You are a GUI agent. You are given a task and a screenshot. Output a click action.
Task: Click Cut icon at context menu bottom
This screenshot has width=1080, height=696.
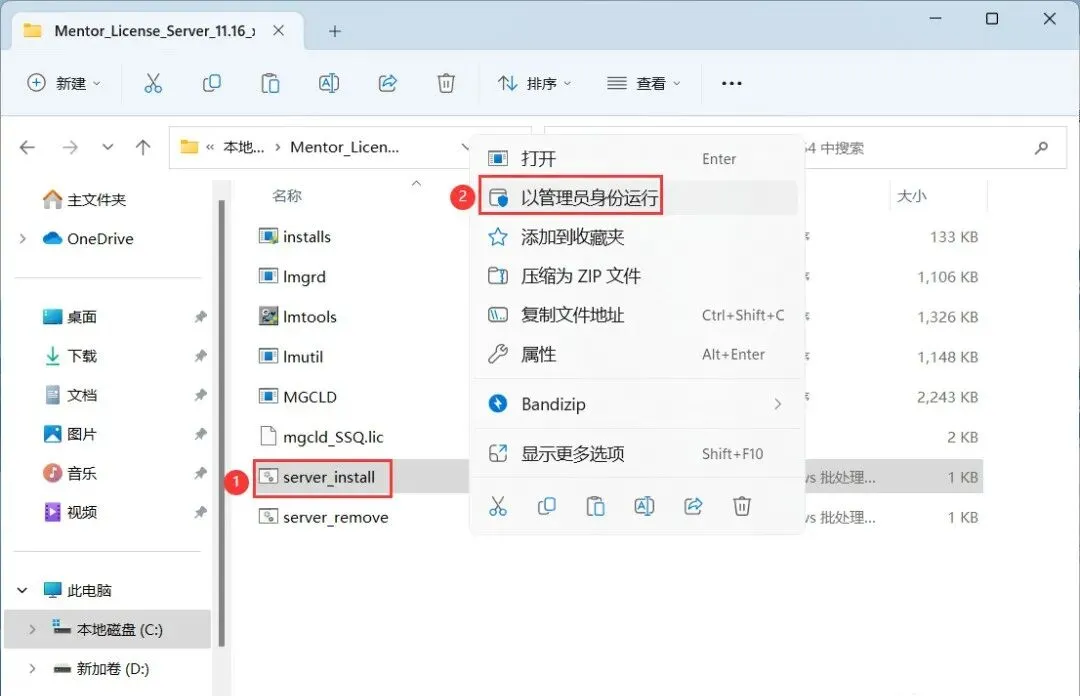click(498, 506)
